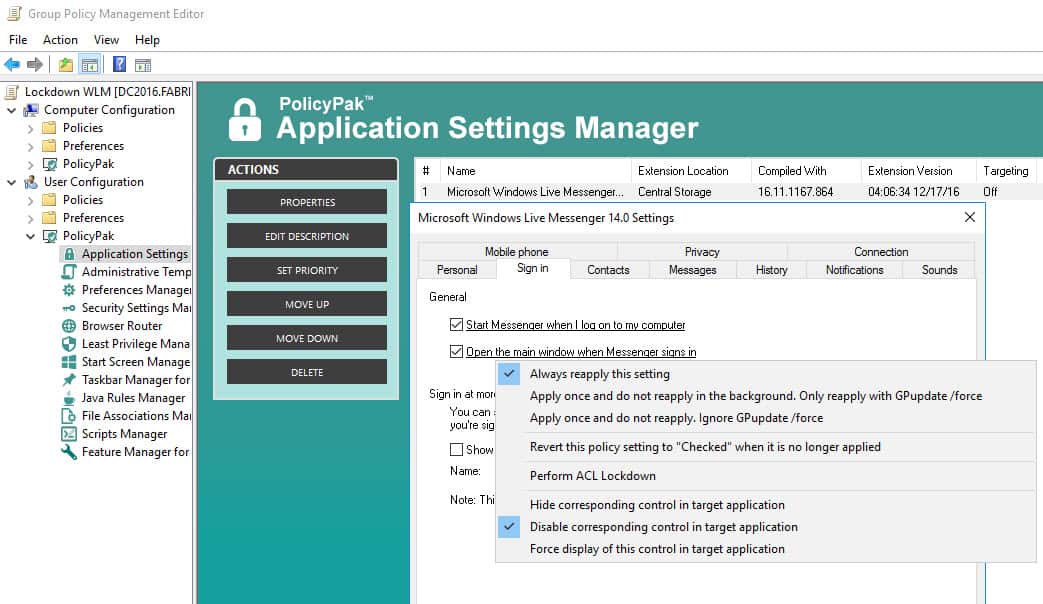Toggle Start Messenger when I log on checkbox

[456, 325]
